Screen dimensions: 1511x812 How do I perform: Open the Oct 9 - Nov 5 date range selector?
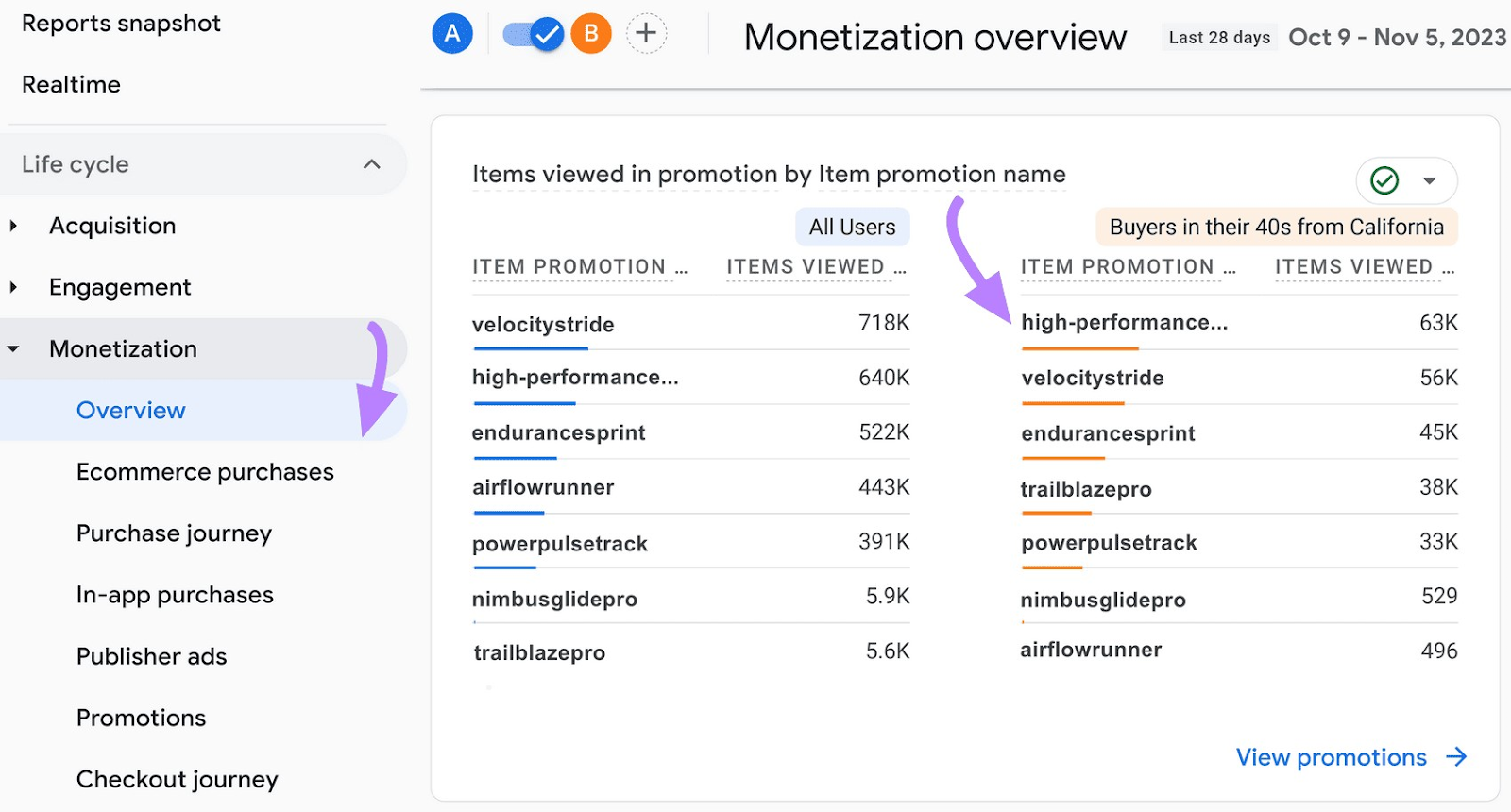click(x=1396, y=37)
